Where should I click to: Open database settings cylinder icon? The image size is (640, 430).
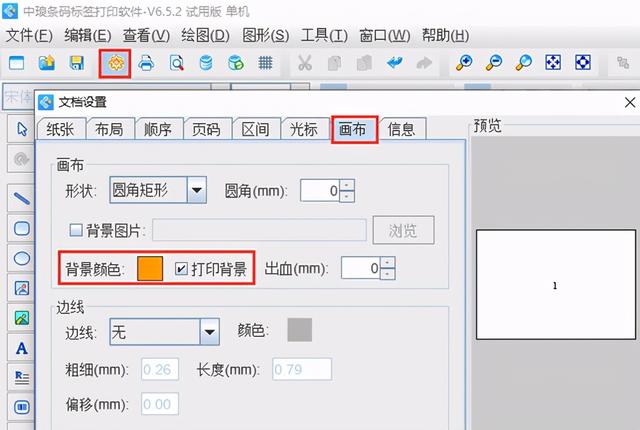(x=206, y=63)
